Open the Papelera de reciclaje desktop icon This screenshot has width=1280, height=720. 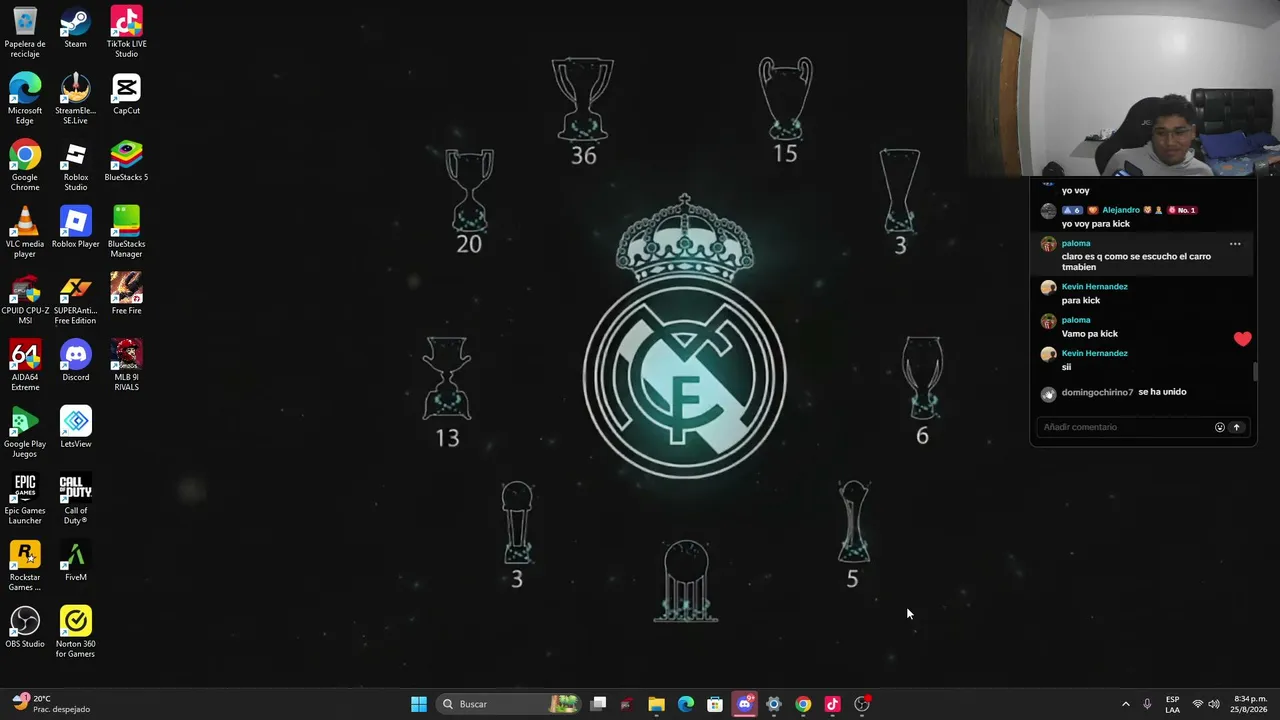[25, 31]
